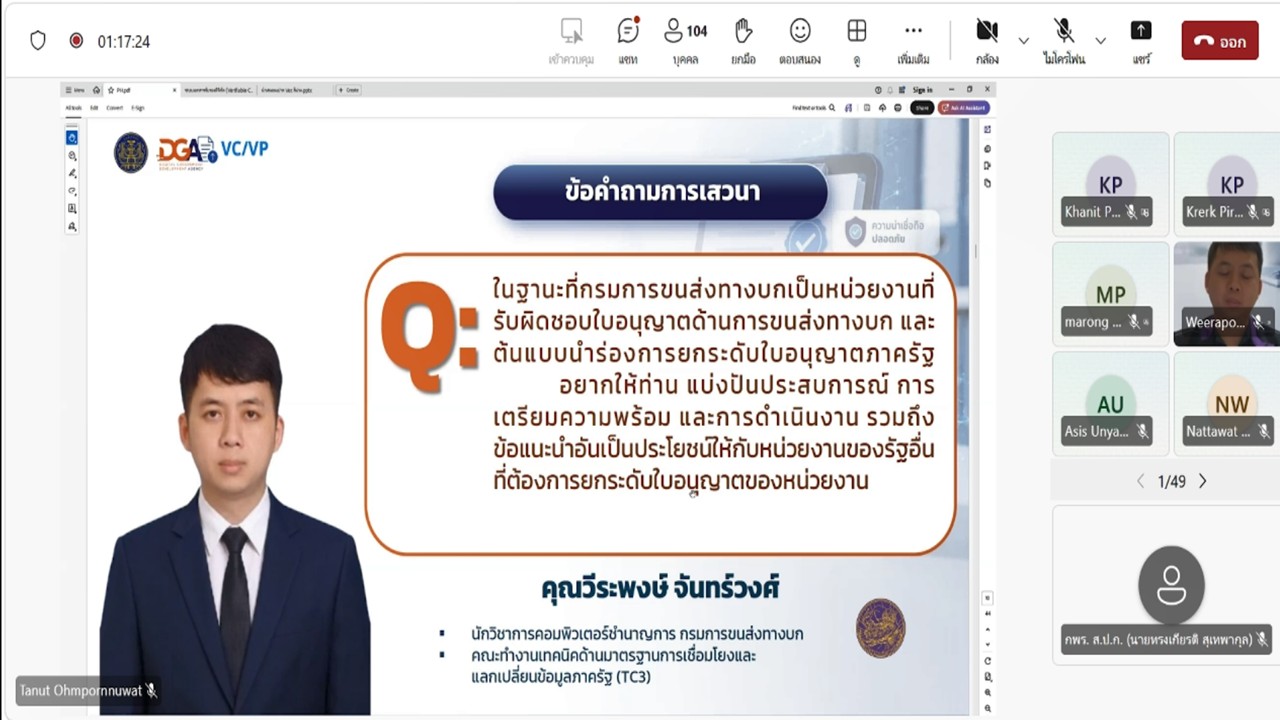Click the shield security icon

38,41
